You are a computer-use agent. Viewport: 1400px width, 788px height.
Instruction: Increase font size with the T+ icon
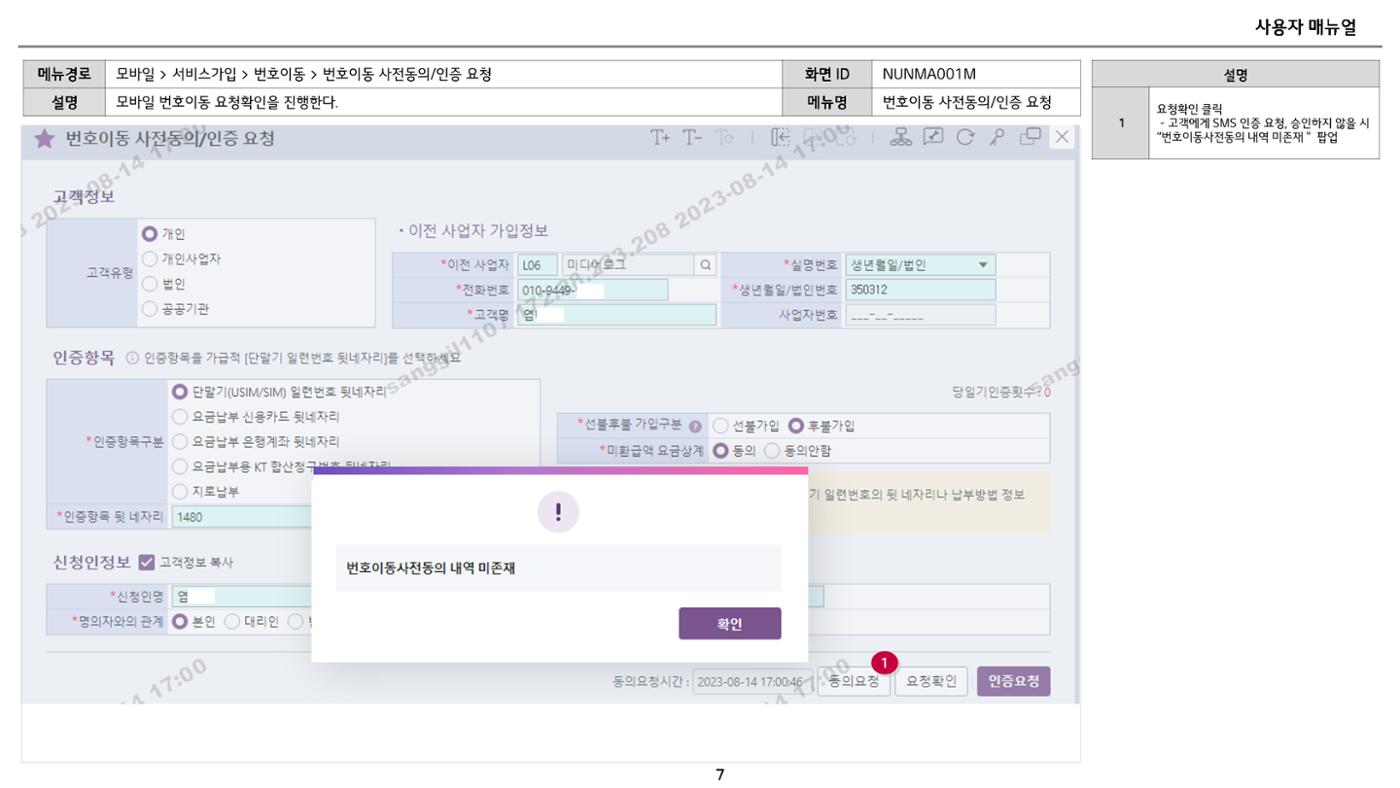coord(661,138)
